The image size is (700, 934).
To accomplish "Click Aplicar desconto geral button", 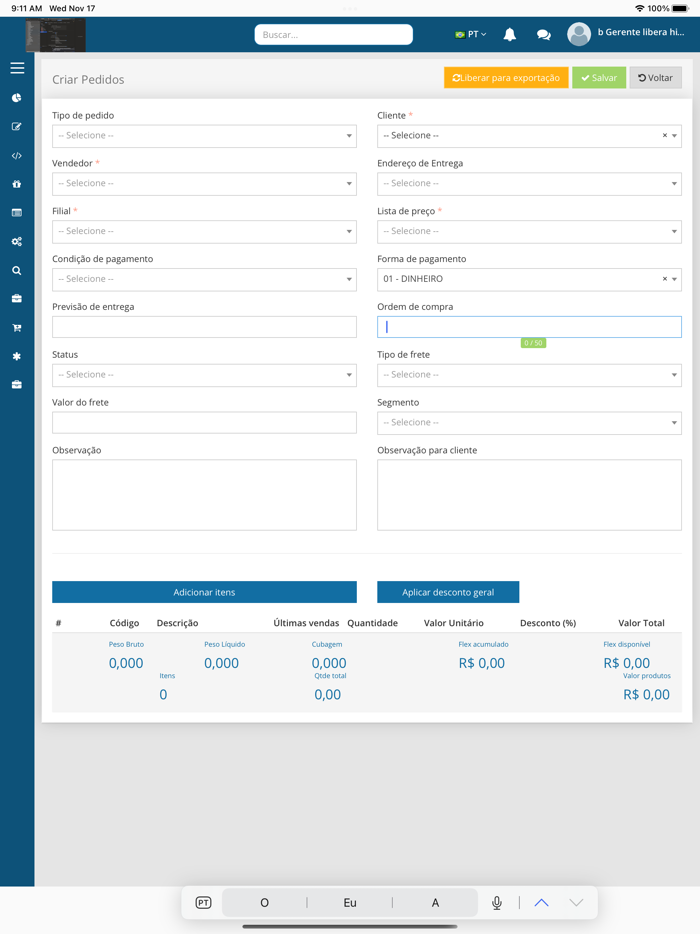I will coord(448,592).
